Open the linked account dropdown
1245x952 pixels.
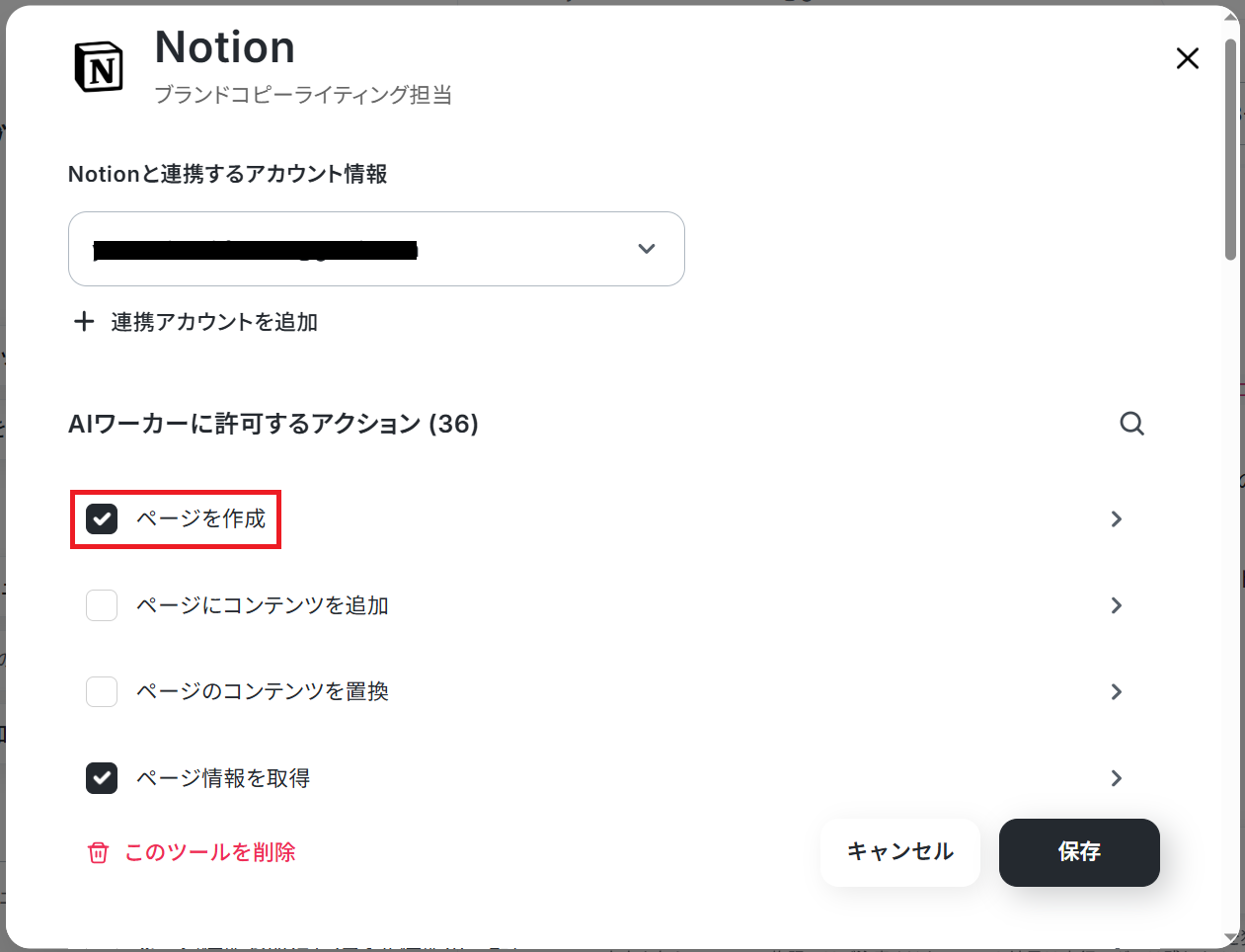point(376,249)
